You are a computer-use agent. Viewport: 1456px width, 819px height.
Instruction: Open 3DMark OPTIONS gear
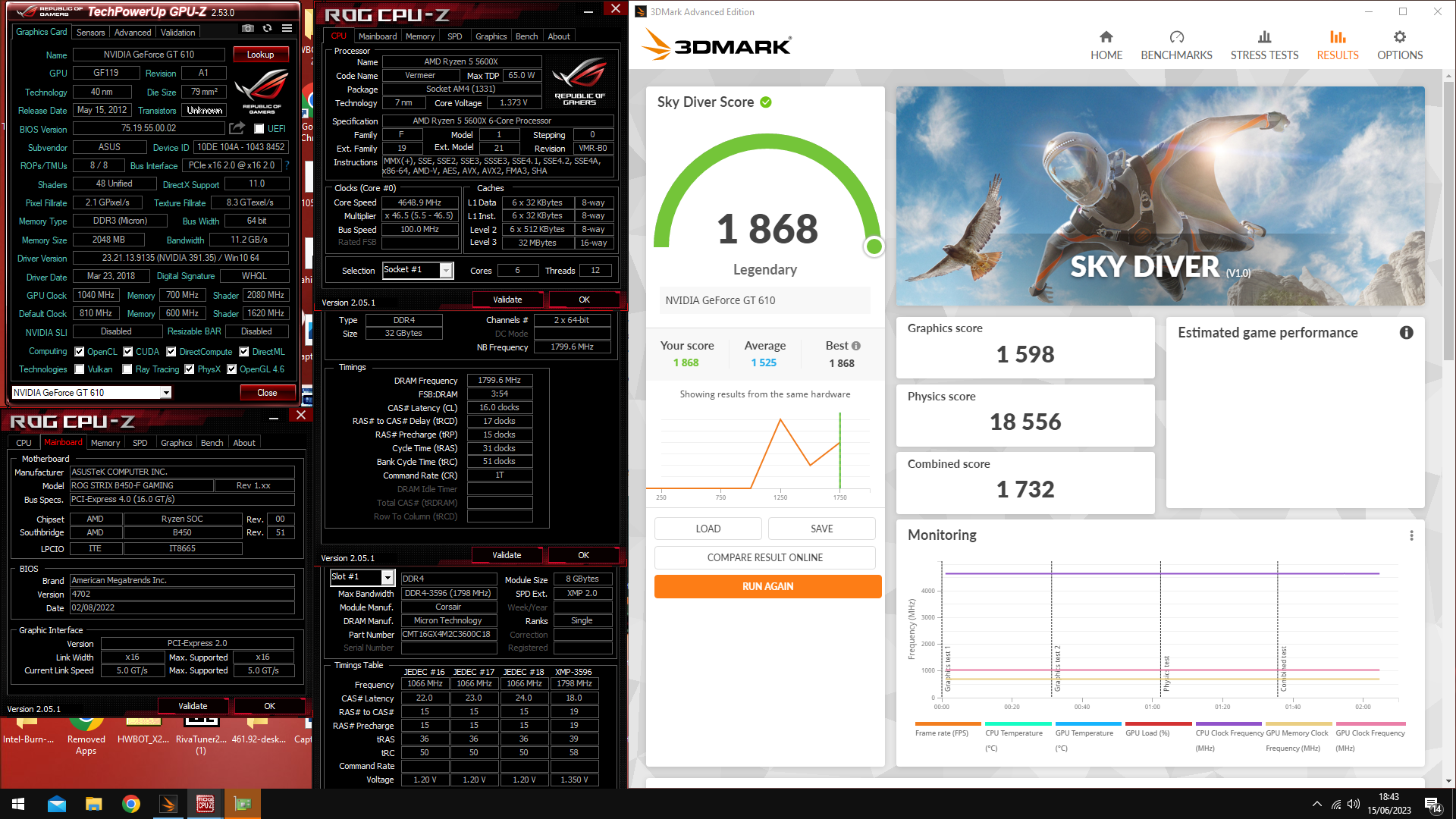(1400, 45)
